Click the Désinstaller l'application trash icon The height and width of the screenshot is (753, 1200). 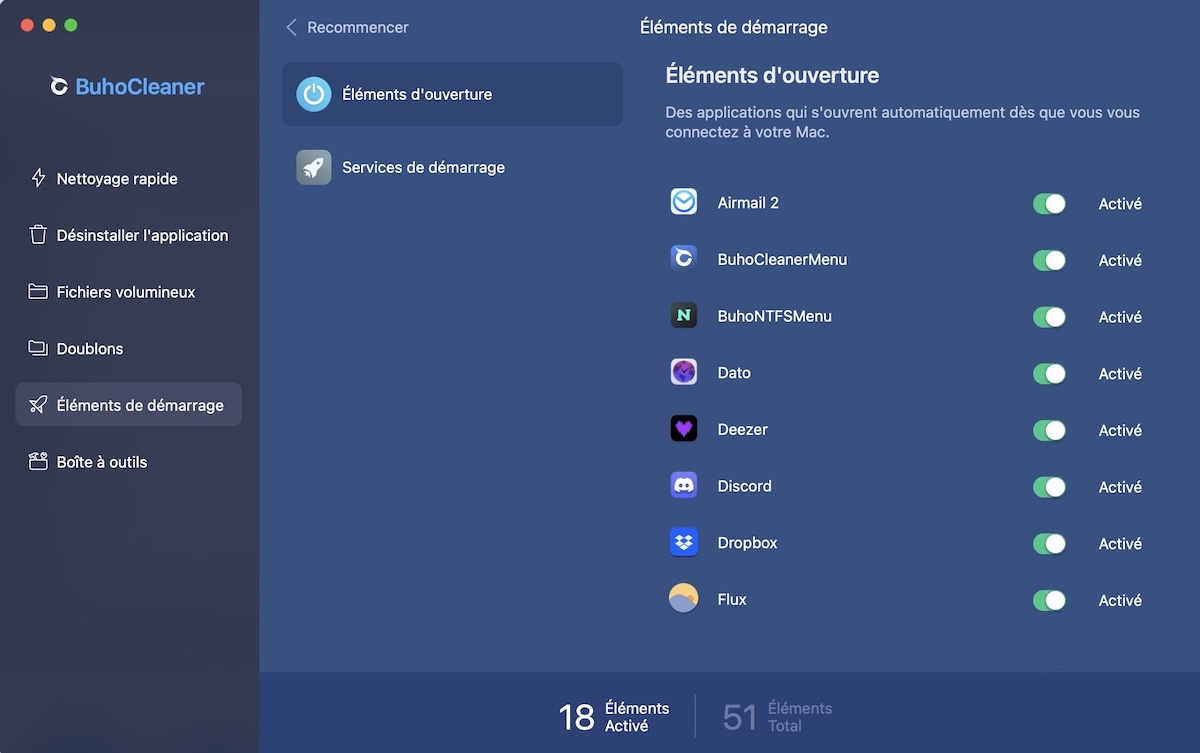38,235
